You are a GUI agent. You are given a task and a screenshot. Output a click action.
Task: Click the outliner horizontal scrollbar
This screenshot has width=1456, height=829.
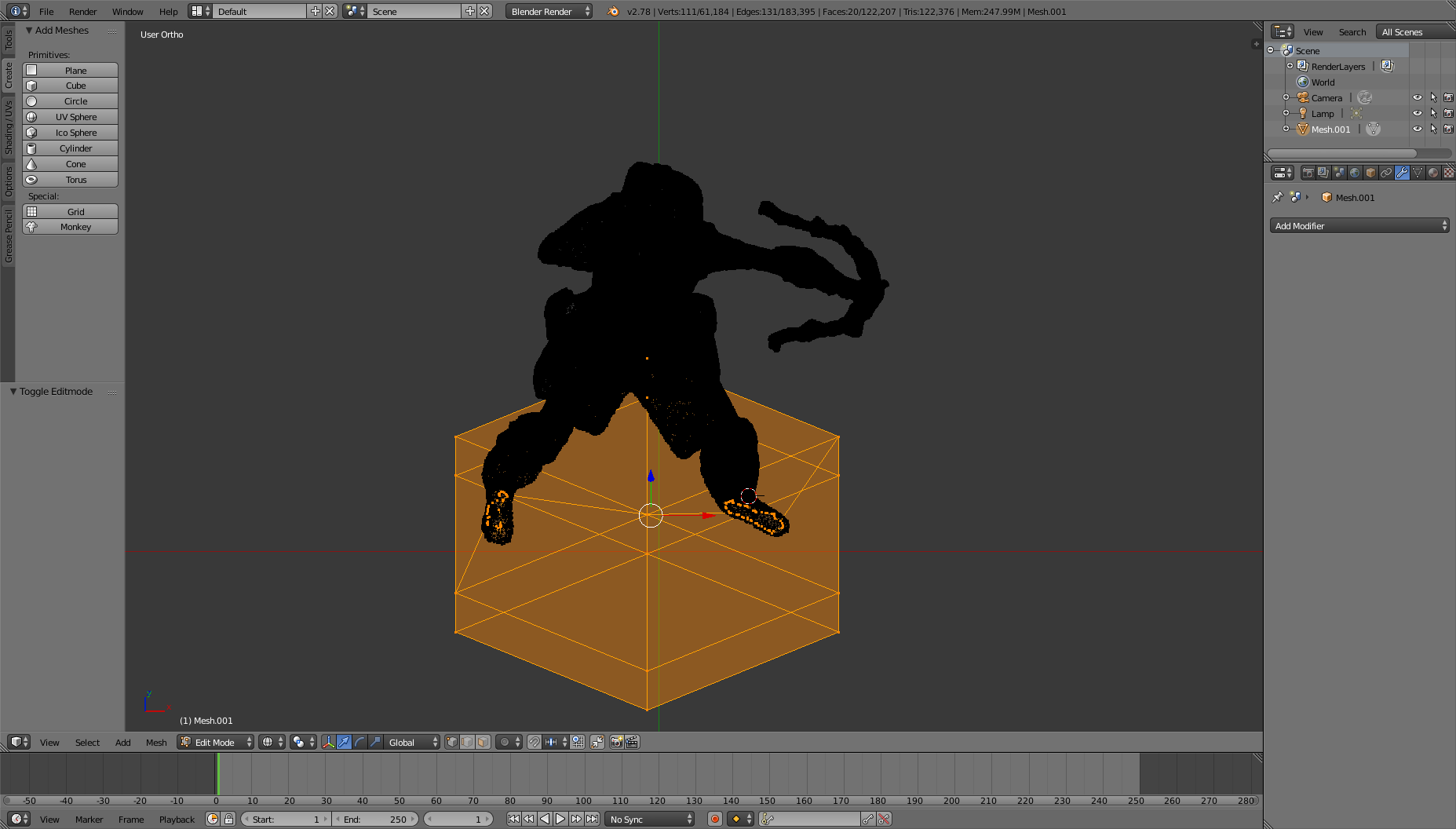pos(1342,153)
